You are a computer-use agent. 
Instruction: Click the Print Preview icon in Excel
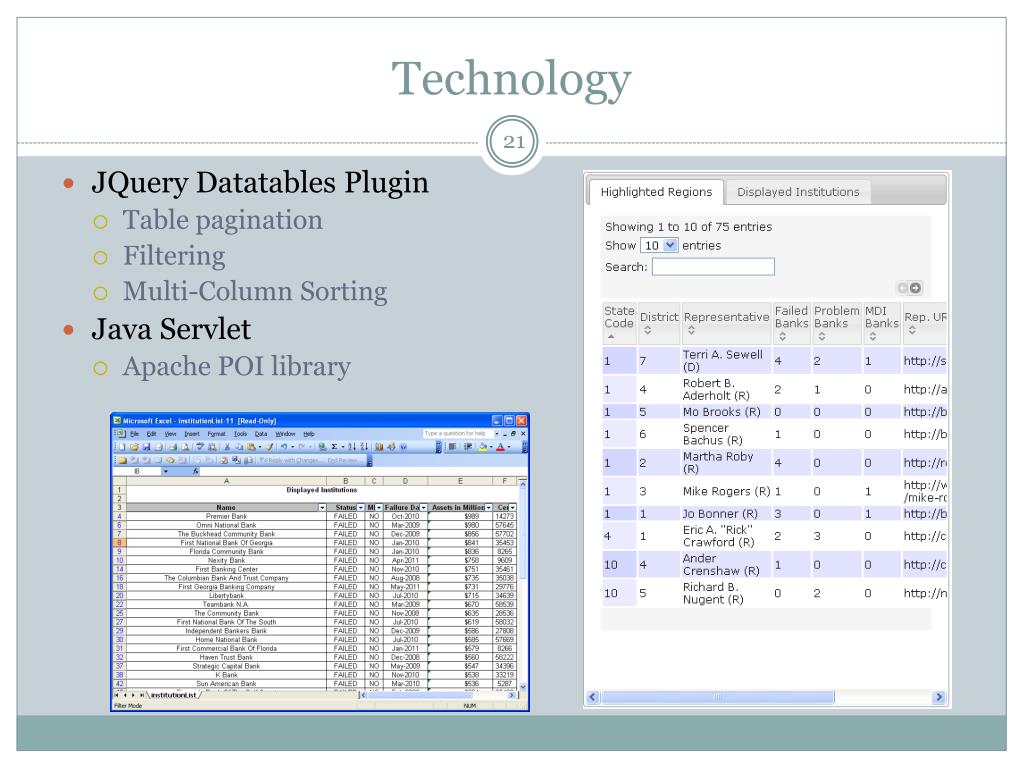[185, 447]
